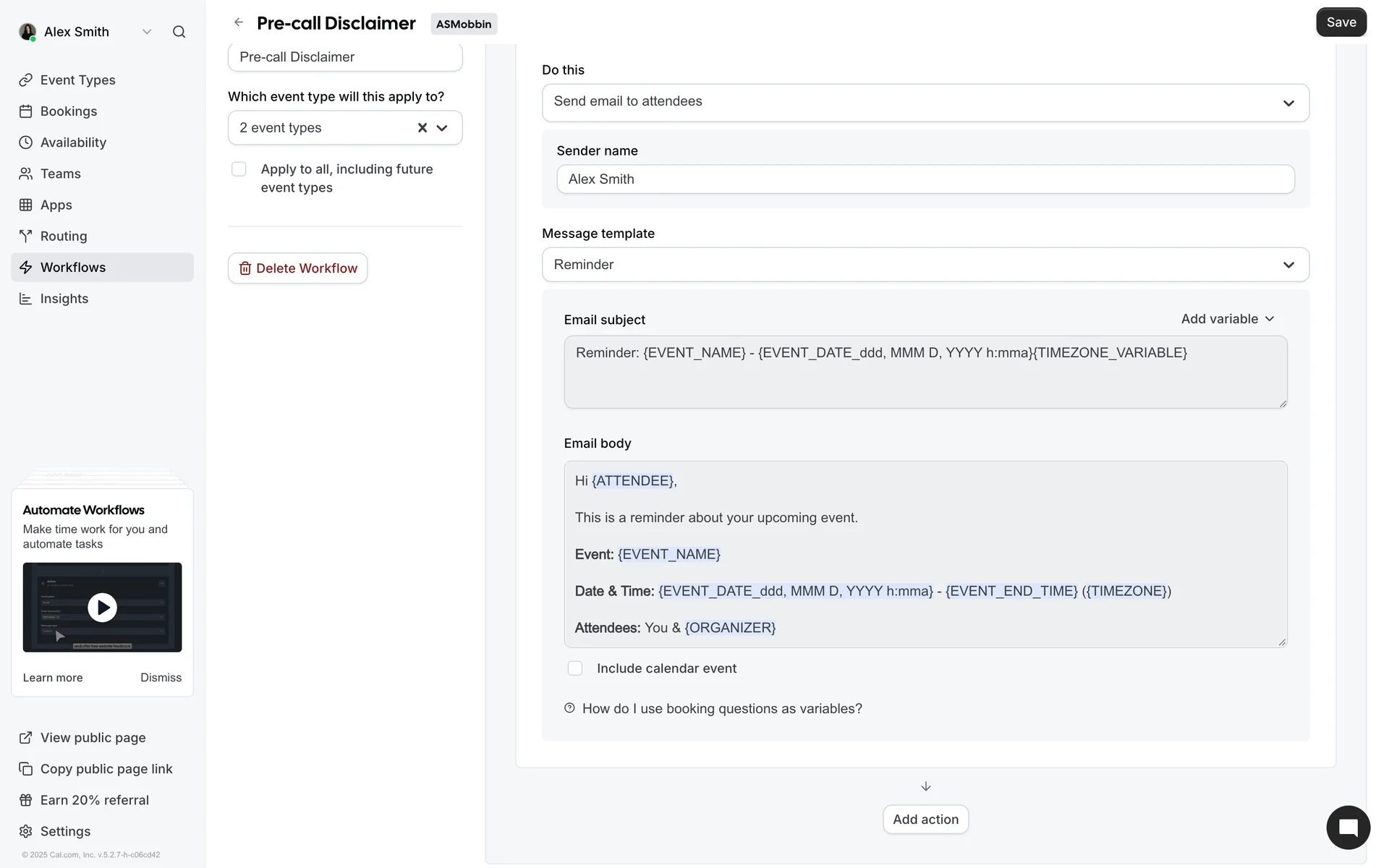Expand the Add variable menu
This screenshot has height=868, width=1389.
pos(1228,319)
